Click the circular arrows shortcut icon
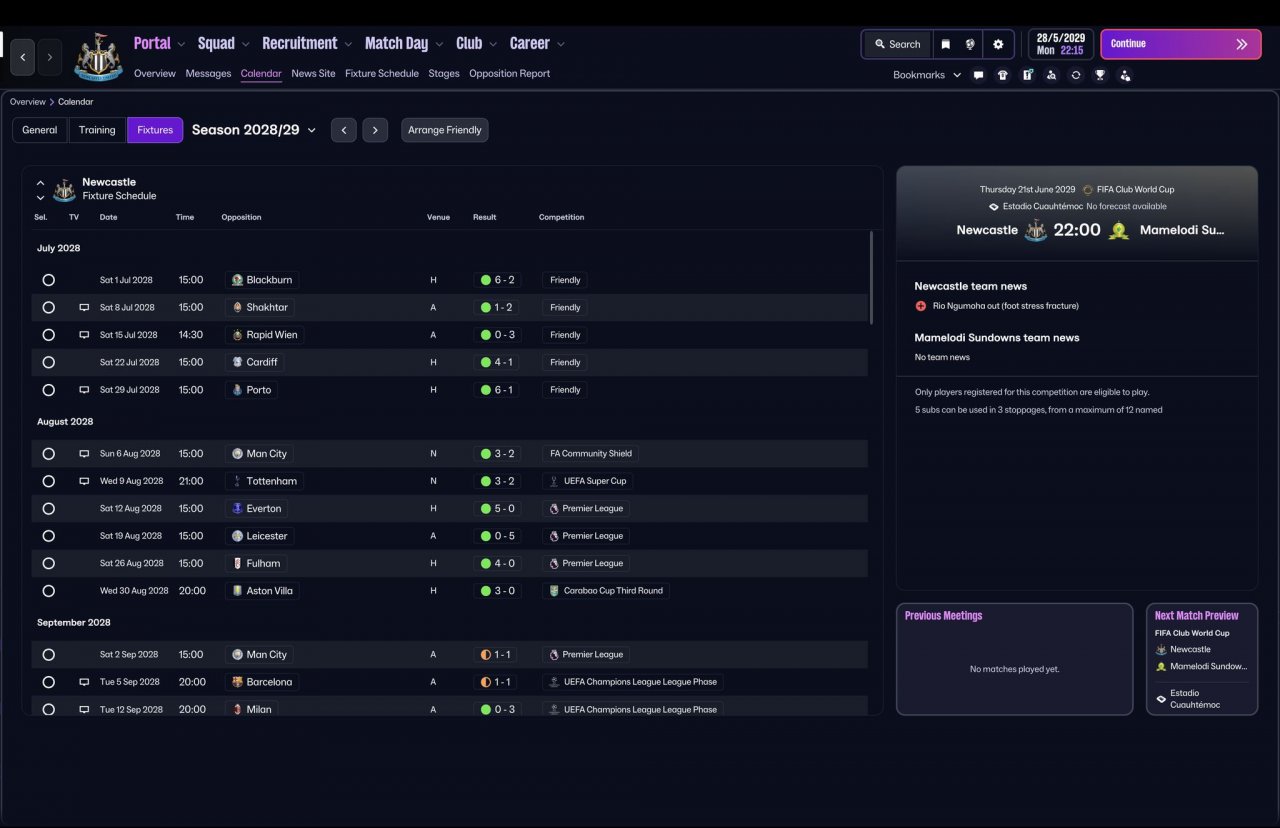Image resolution: width=1280 pixels, height=828 pixels. point(1076,75)
